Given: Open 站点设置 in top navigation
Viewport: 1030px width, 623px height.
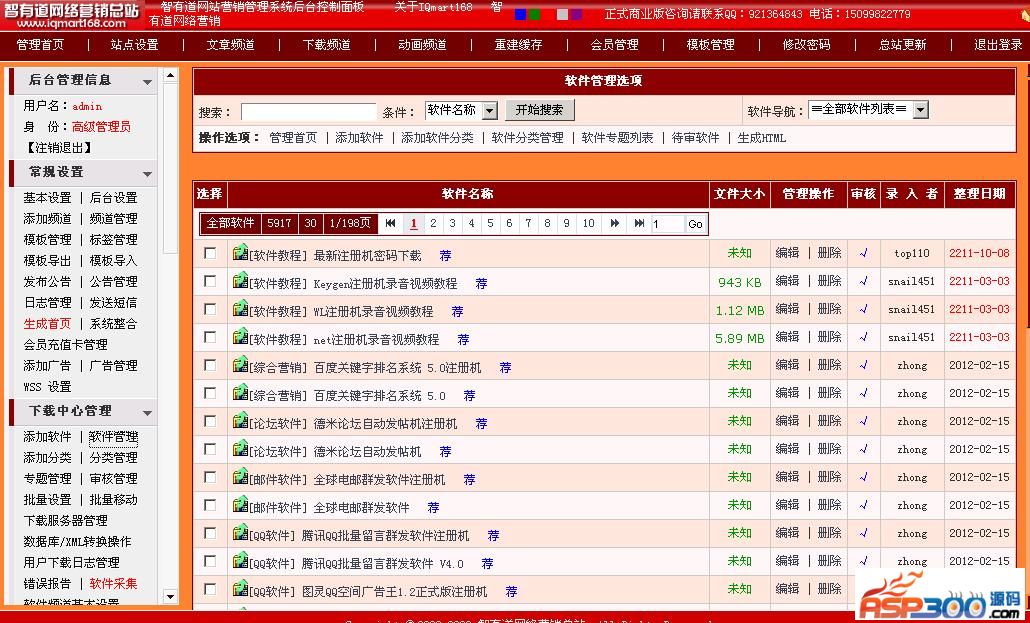Looking at the screenshot, I should pyautogui.click(x=135, y=45).
